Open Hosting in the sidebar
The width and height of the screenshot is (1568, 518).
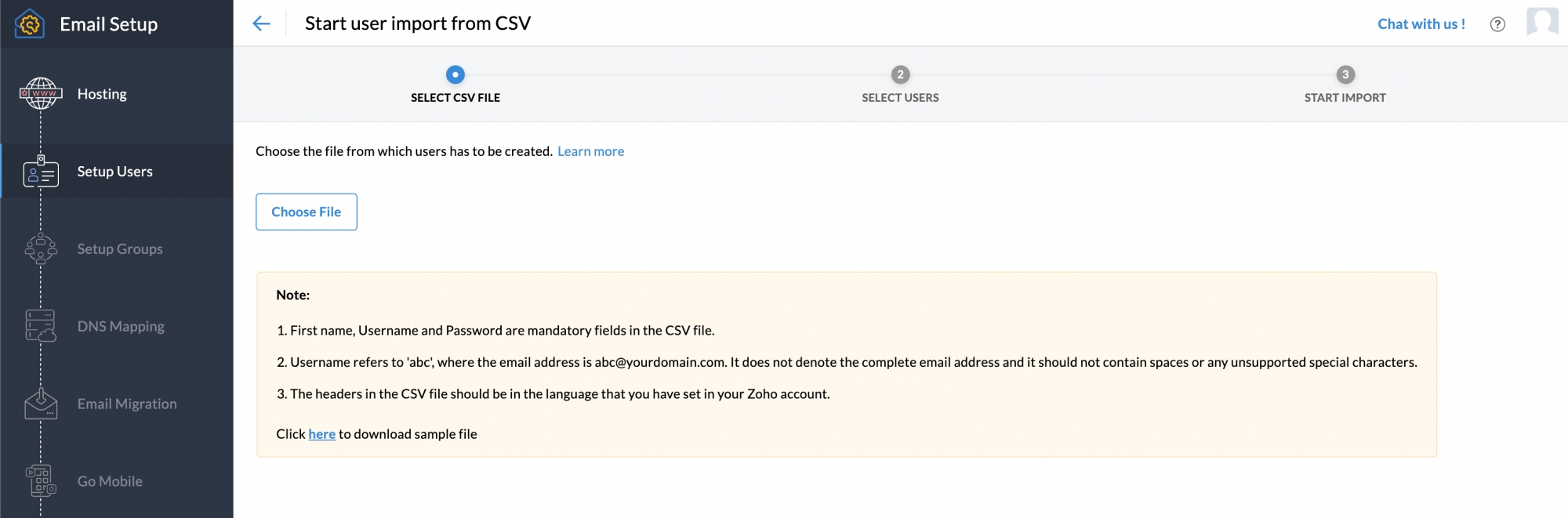[102, 94]
